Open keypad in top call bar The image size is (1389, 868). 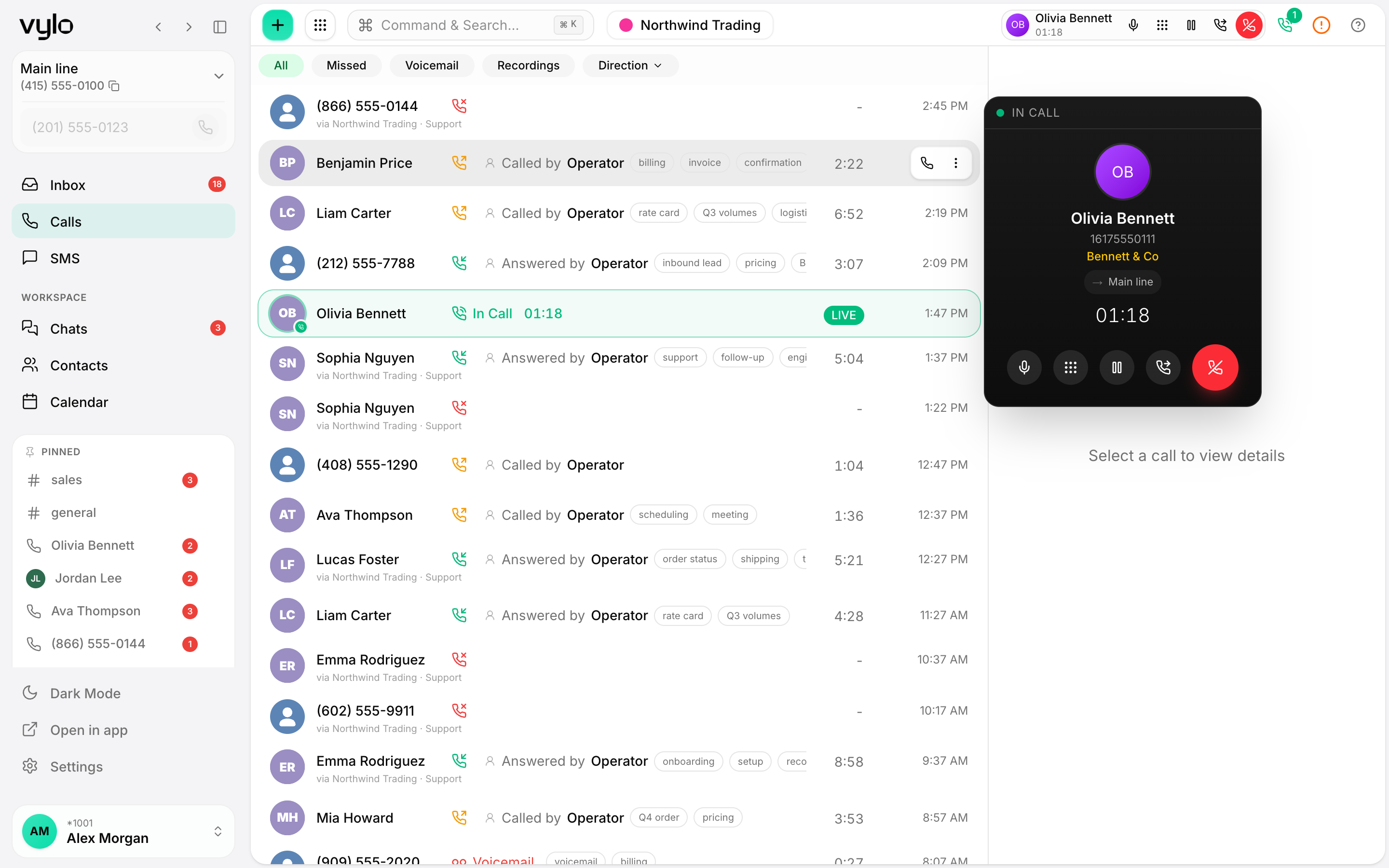pyautogui.click(x=1162, y=25)
